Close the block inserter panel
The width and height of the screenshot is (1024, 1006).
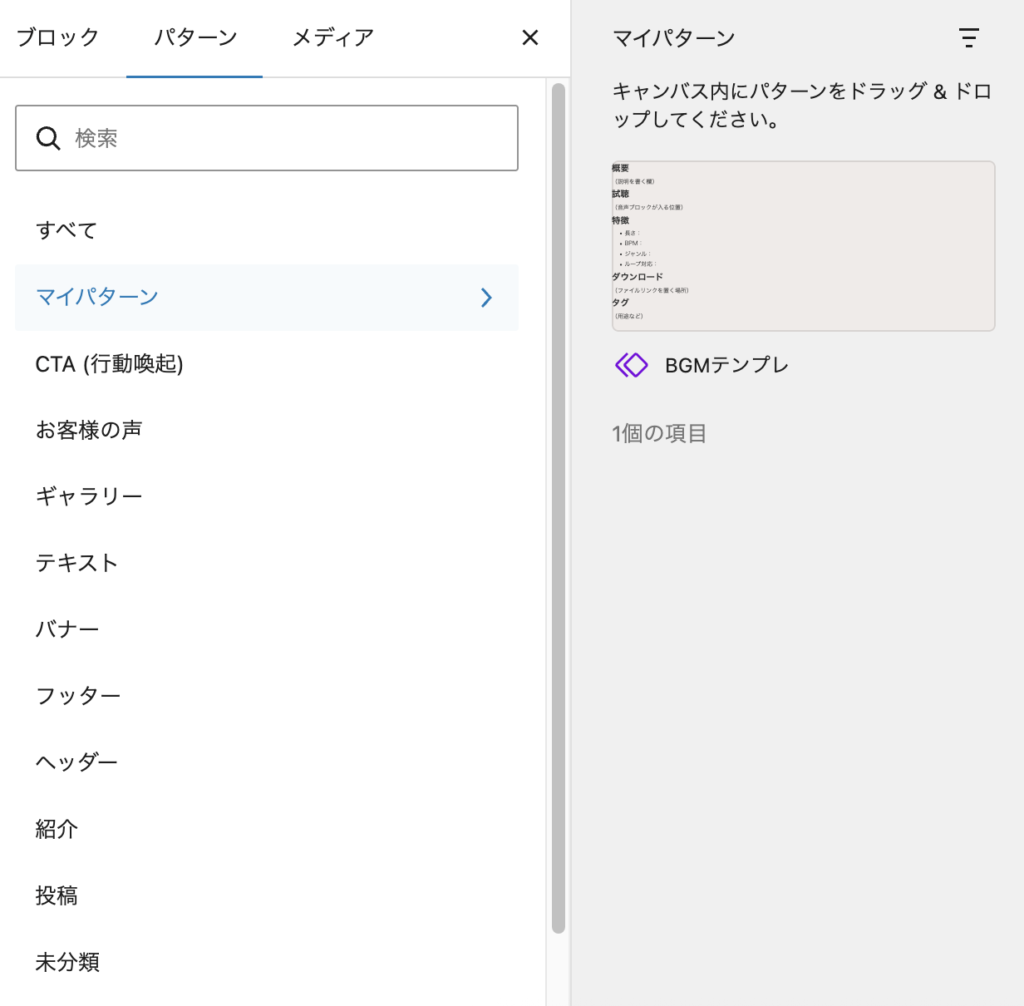click(x=530, y=38)
